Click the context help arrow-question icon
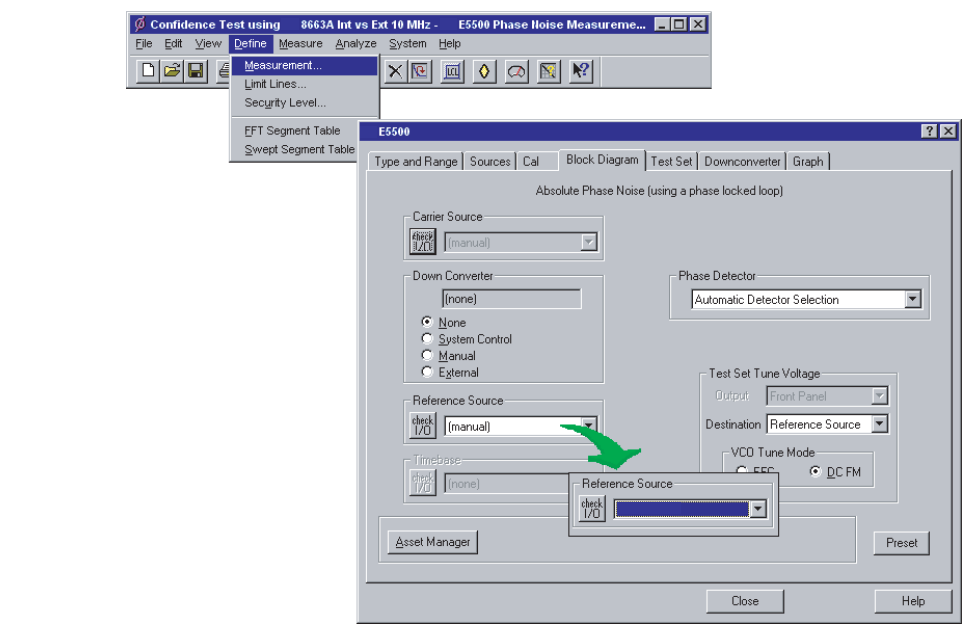 pos(580,71)
